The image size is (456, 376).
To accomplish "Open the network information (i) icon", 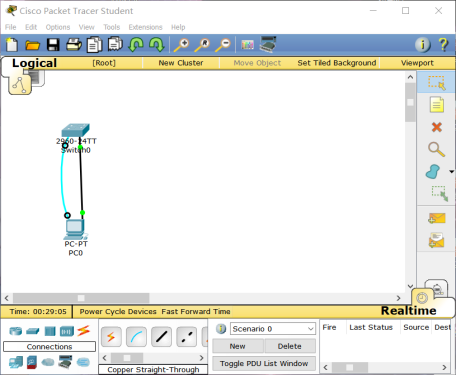I will (x=423, y=44).
